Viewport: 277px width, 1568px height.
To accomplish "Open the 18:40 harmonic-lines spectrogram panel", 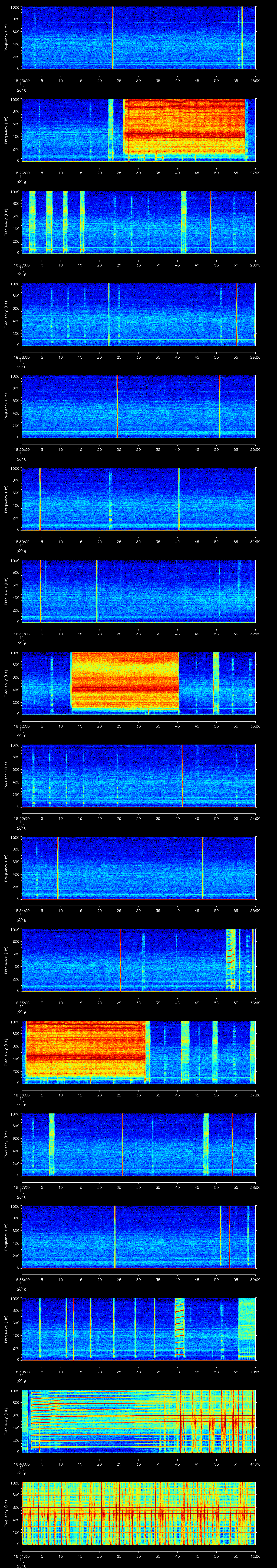I will coord(138,1421).
